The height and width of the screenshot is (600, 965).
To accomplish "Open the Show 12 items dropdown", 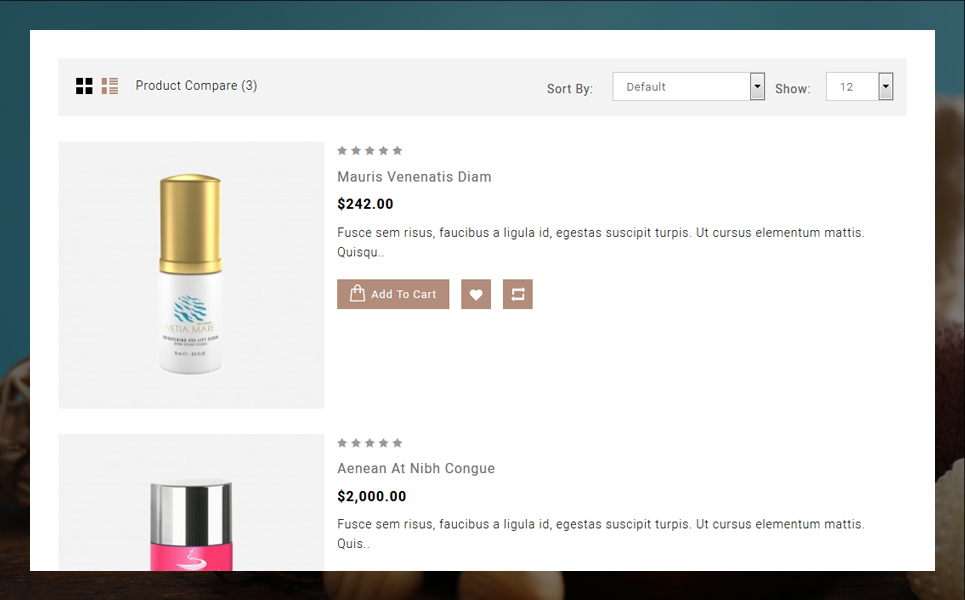I will [x=859, y=87].
